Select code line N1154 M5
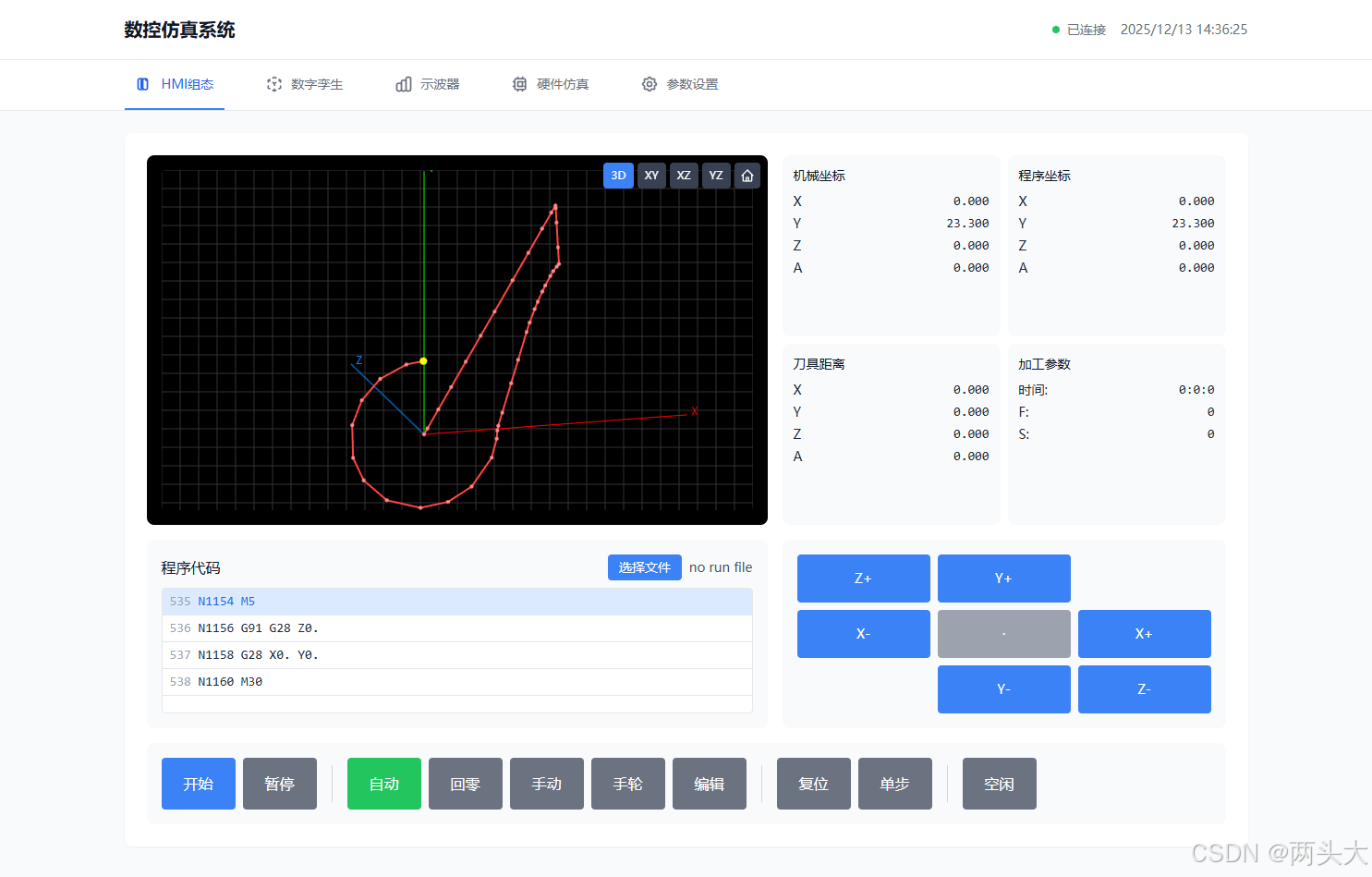Screen dimensions: 1372x877 tap(457, 602)
